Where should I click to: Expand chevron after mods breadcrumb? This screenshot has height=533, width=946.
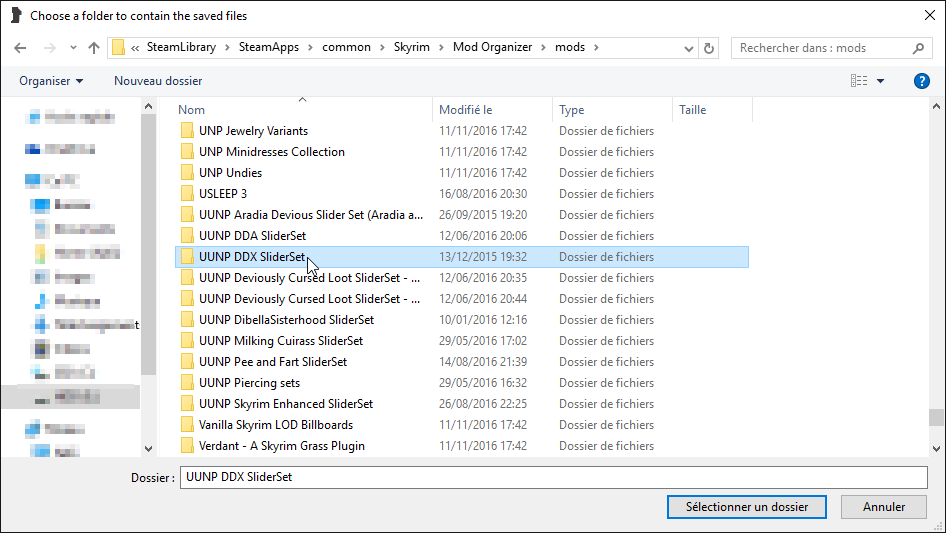[x=596, y=48]
